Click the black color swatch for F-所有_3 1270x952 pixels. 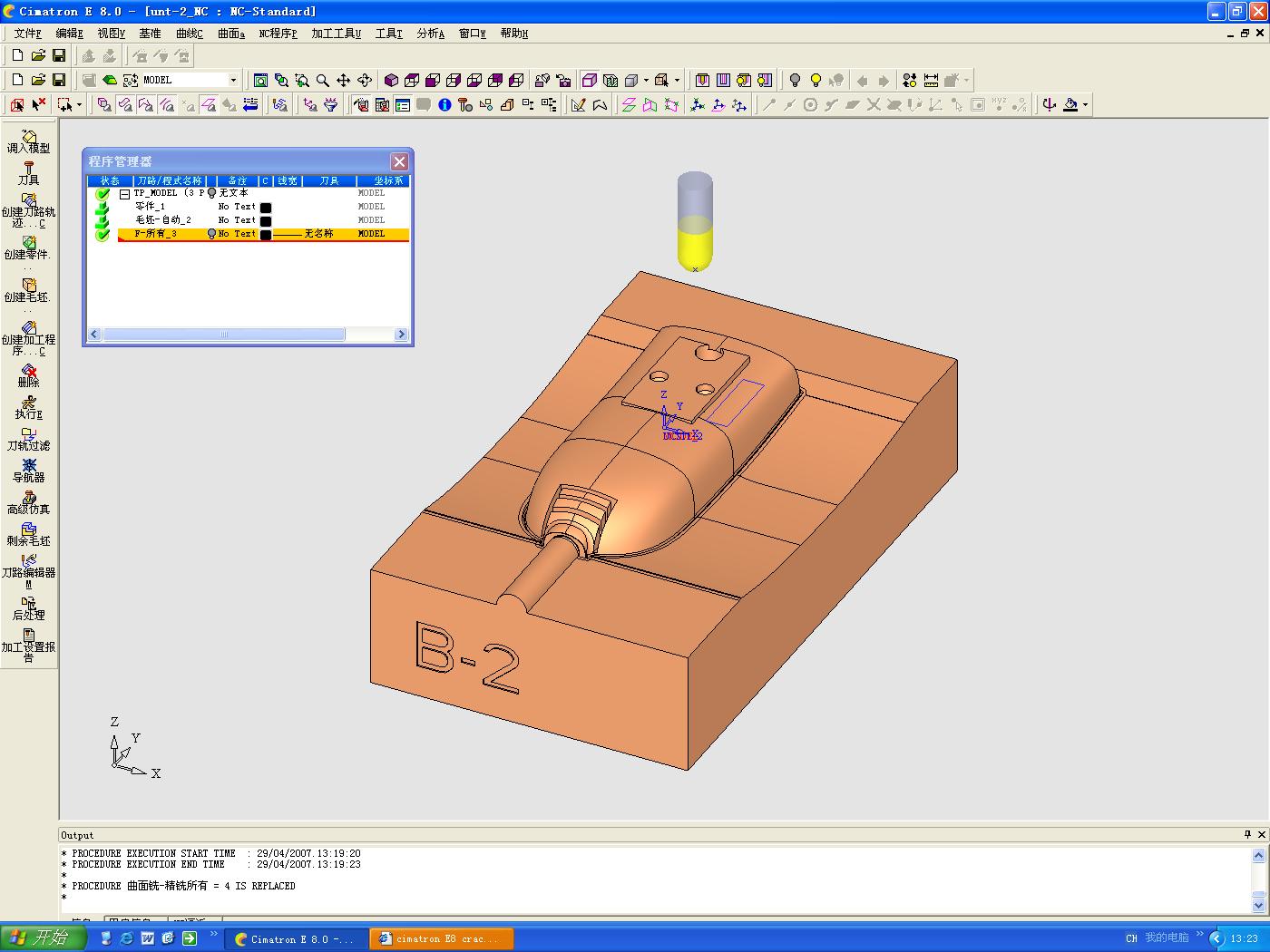266,235
